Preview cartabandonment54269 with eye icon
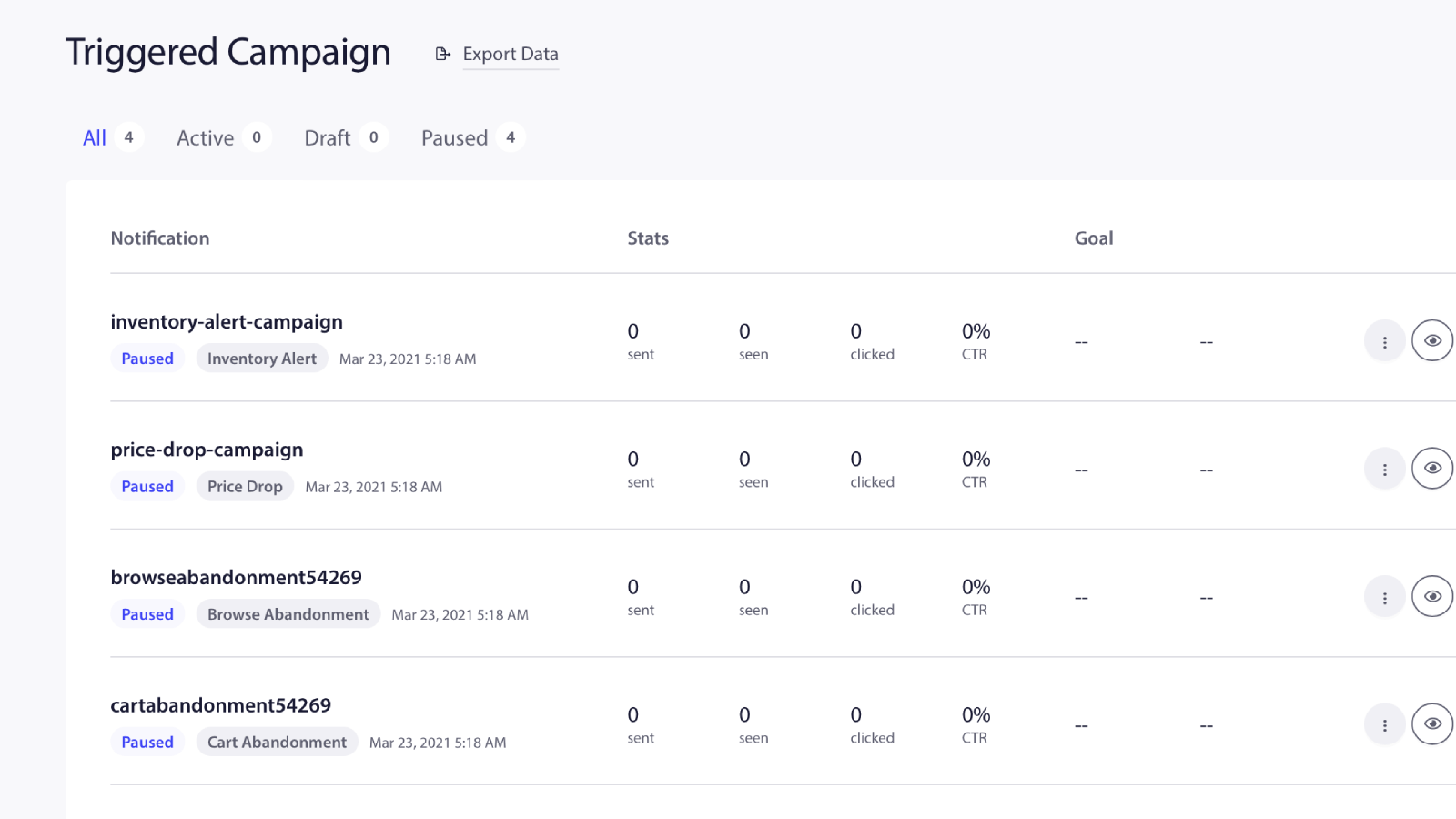The width and height of the screenshot is (1456, 819). click(x=1432, y=724)
